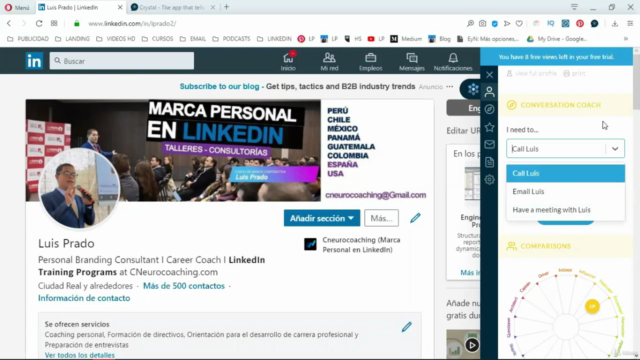Viewport: 640px width, 360px height.
Task: Click 'Ver todos los detalles' link
Action: (x=80, y=355)
